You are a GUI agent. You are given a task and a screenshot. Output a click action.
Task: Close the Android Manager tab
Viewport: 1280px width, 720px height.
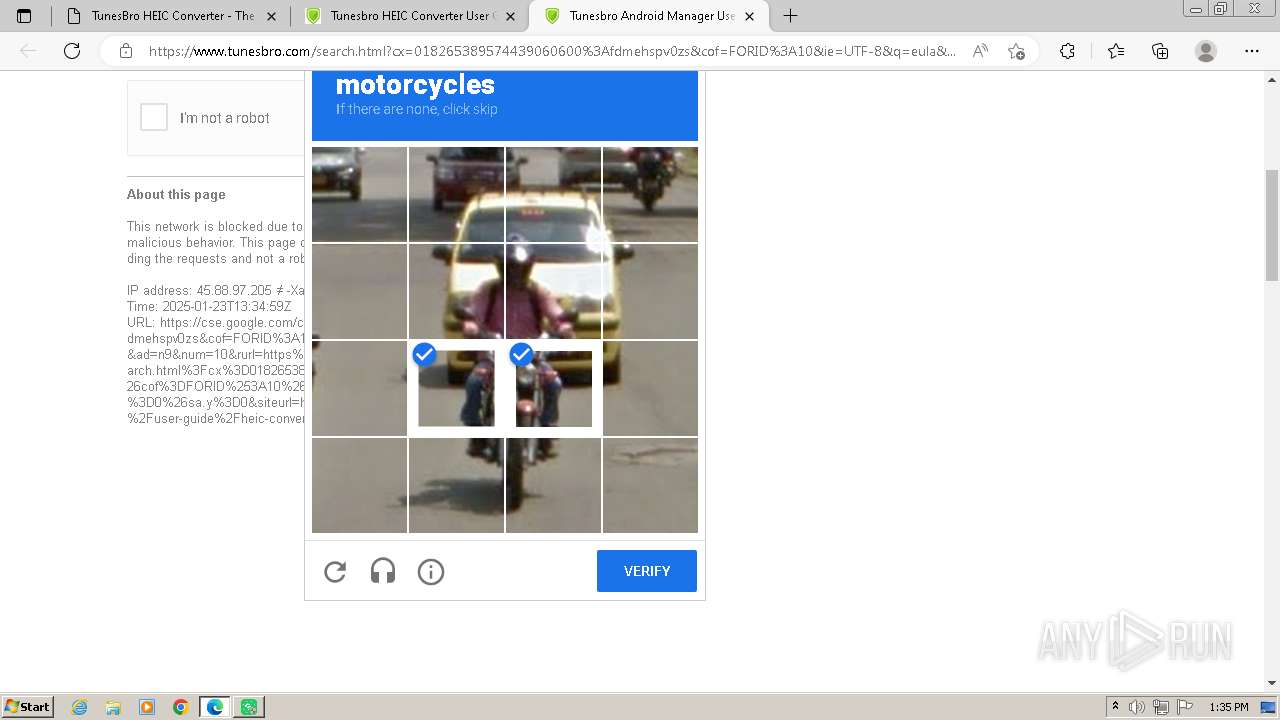tap(749, 16)
